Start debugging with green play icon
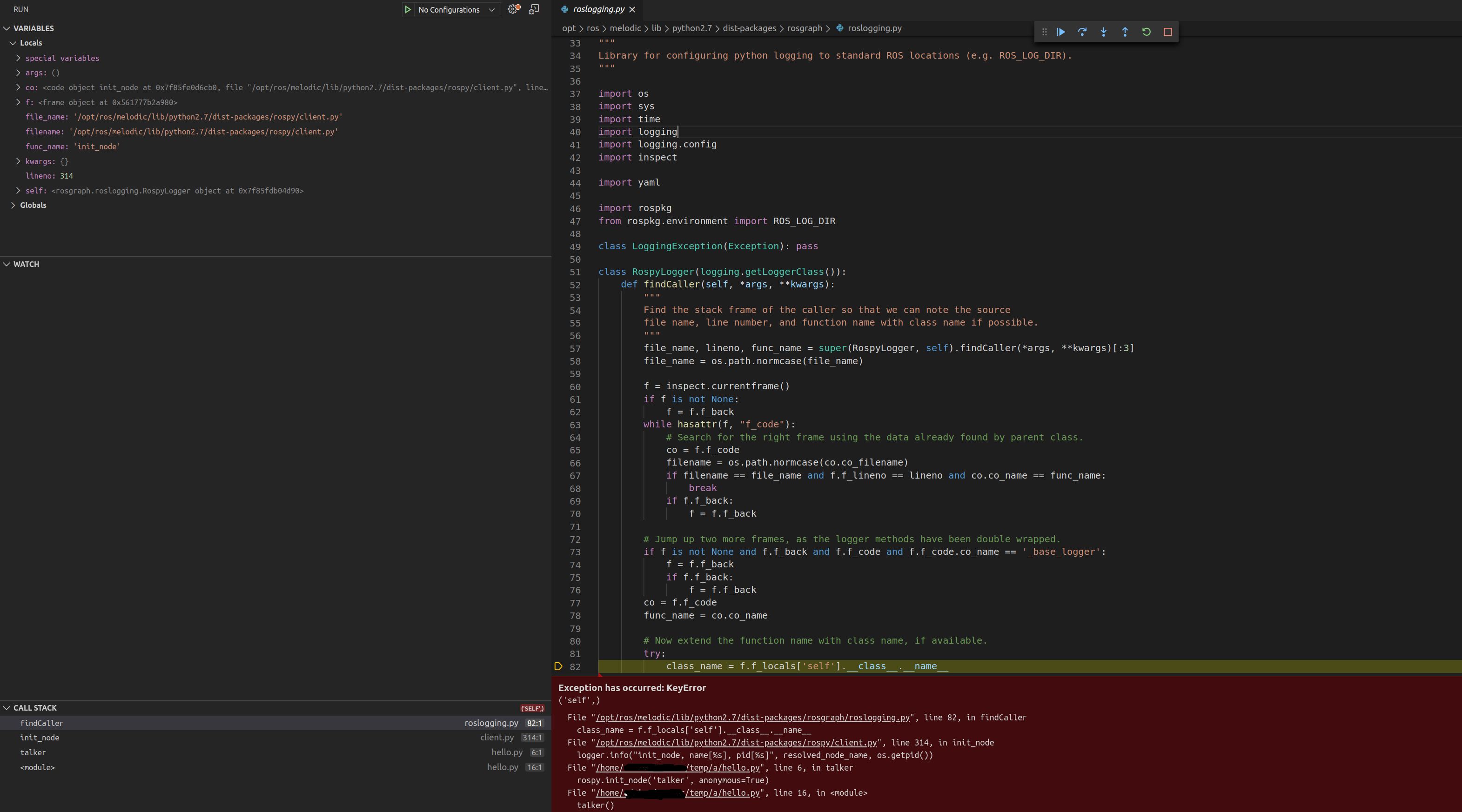1462x812 pixels. click(408, 10)
